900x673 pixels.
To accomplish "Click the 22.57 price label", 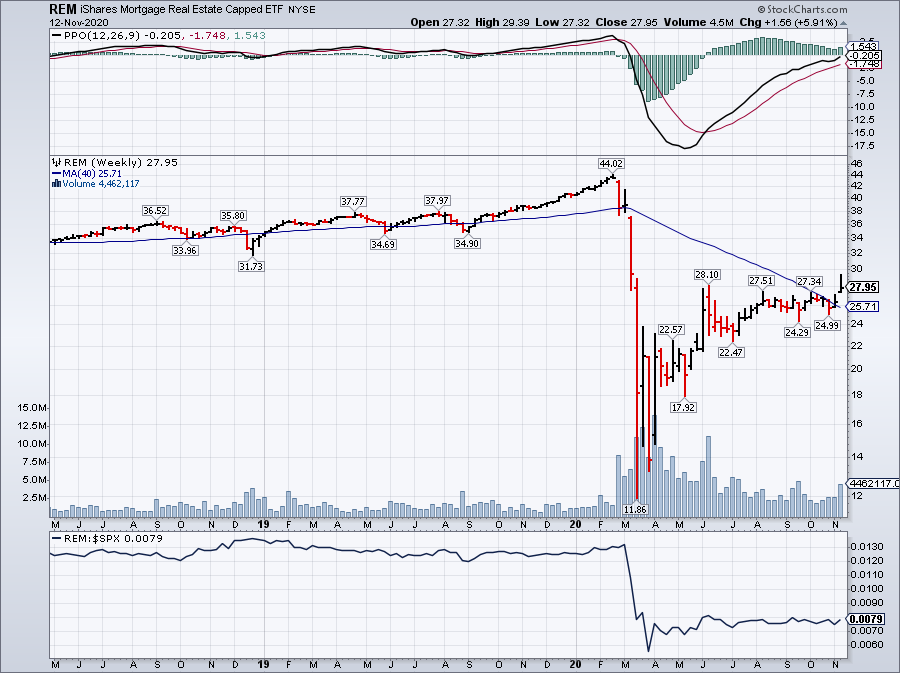I will tap(671, 329).
